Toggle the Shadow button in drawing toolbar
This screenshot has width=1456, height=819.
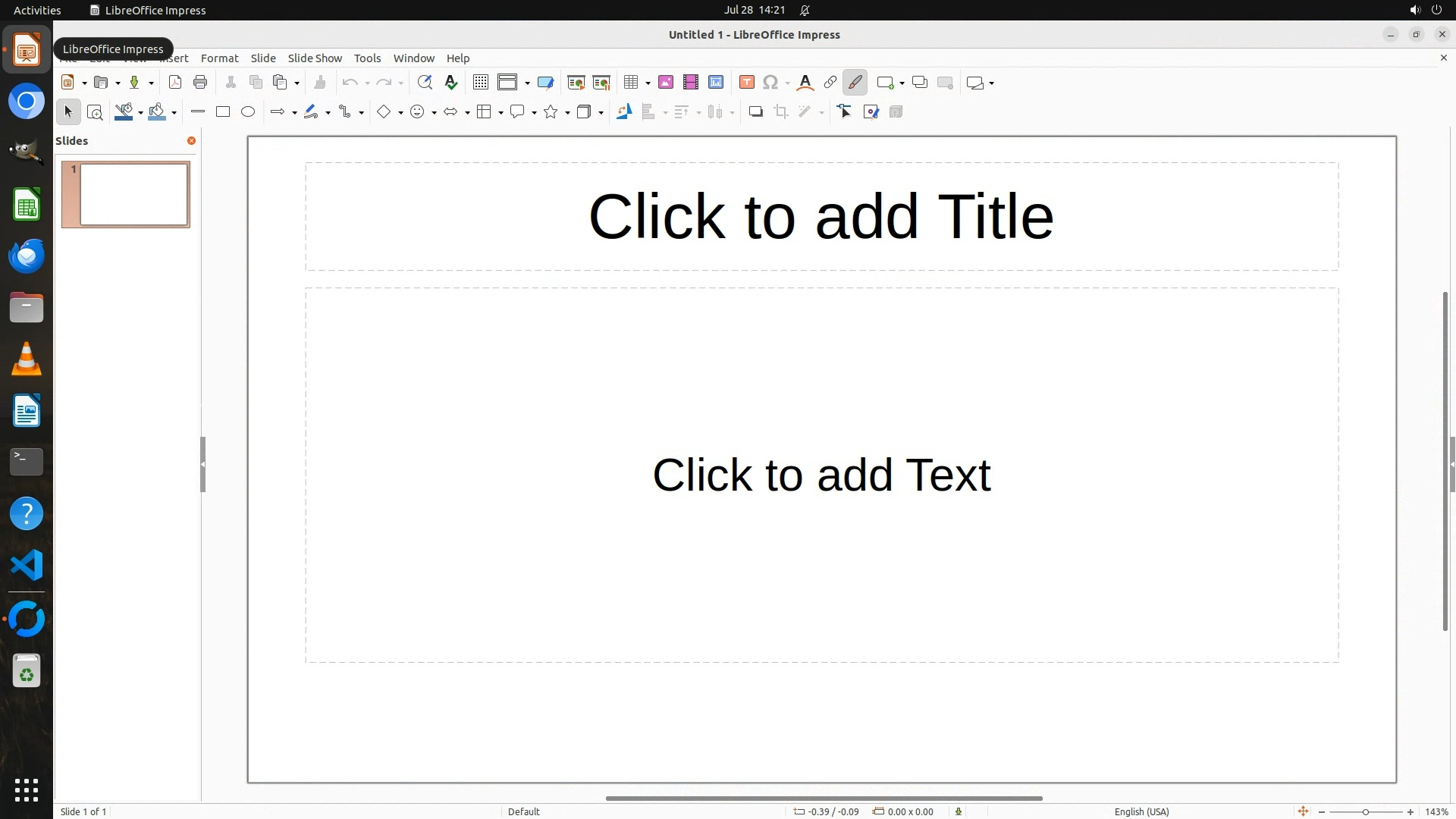pyautogui.click(x=755, y=112)
